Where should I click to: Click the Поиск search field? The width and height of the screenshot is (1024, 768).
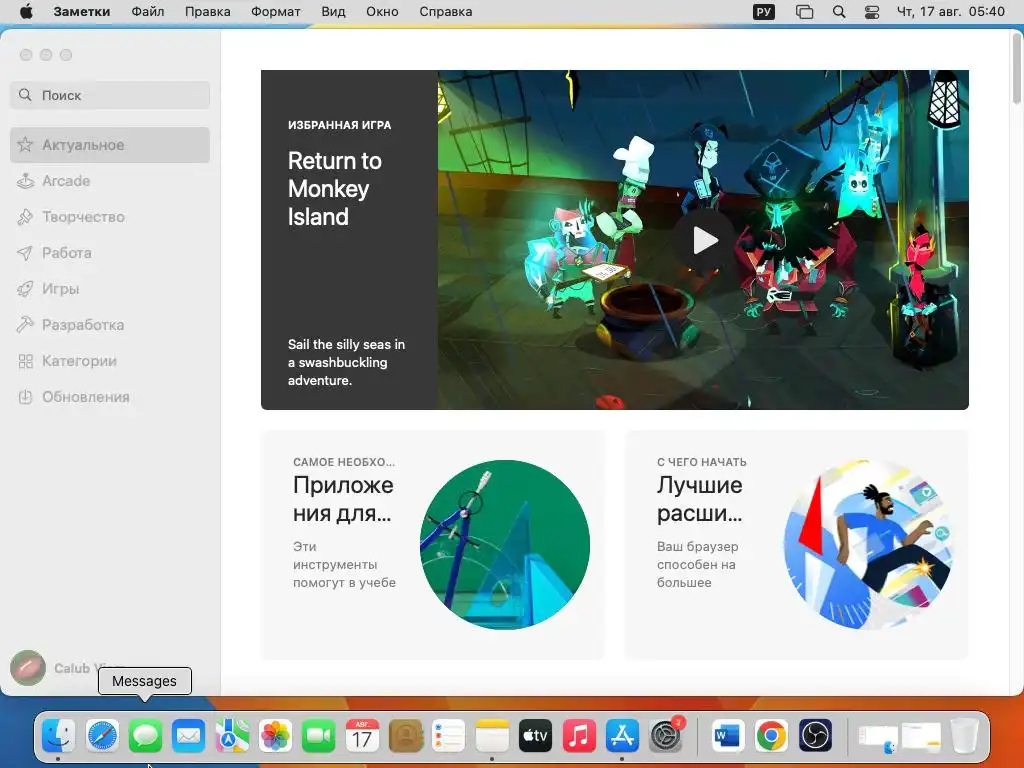click(x=110, y=95)
